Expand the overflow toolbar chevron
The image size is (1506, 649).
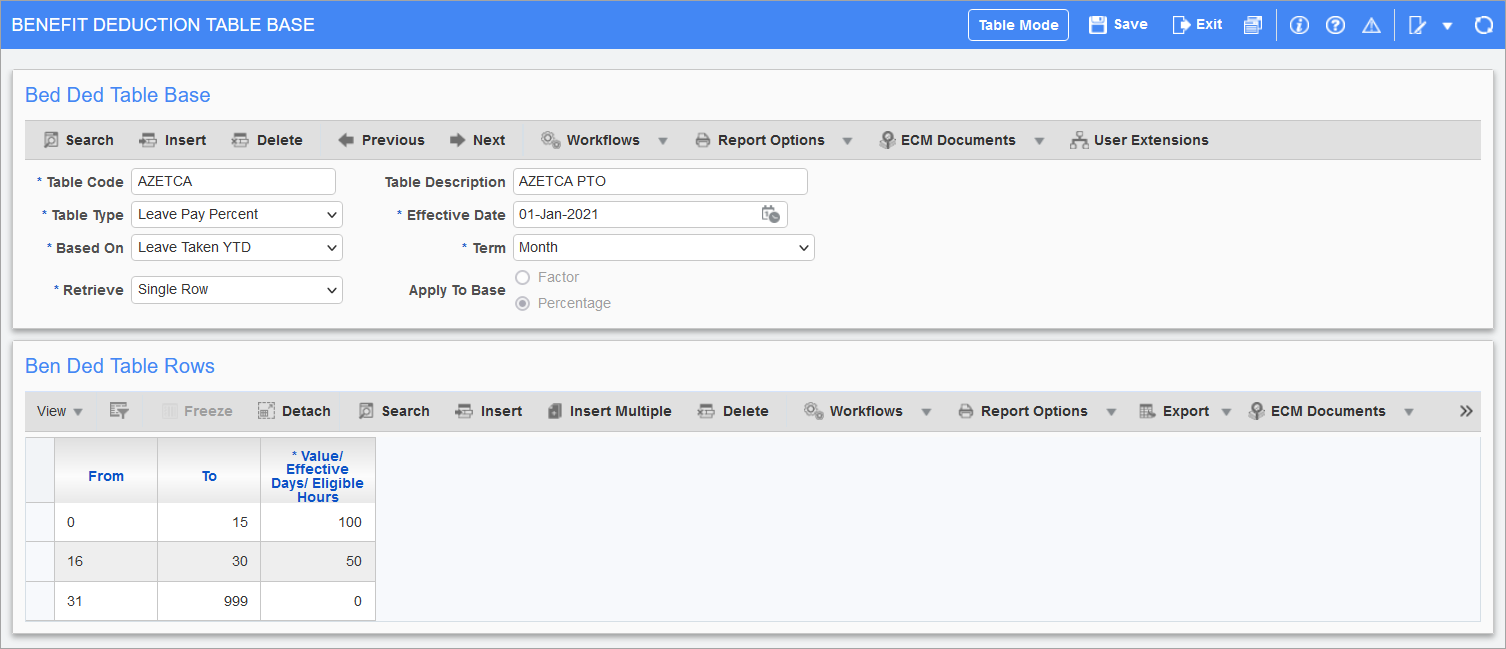[x=1466, y=411]
